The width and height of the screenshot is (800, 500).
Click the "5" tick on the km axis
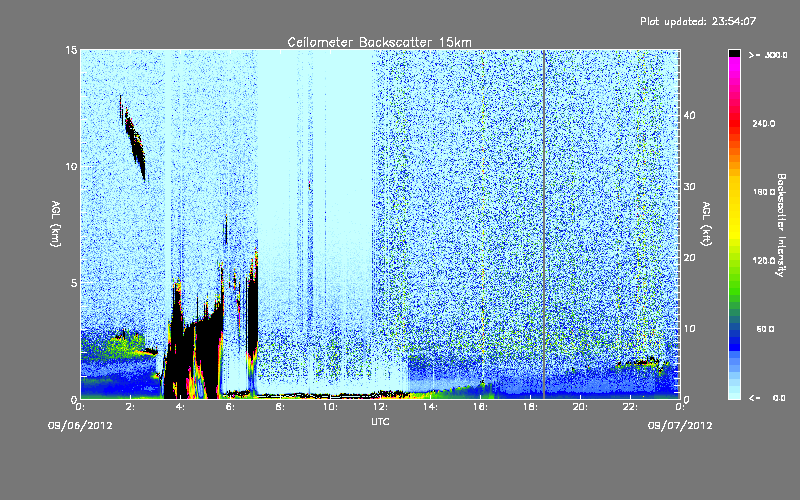coord(74,283)
